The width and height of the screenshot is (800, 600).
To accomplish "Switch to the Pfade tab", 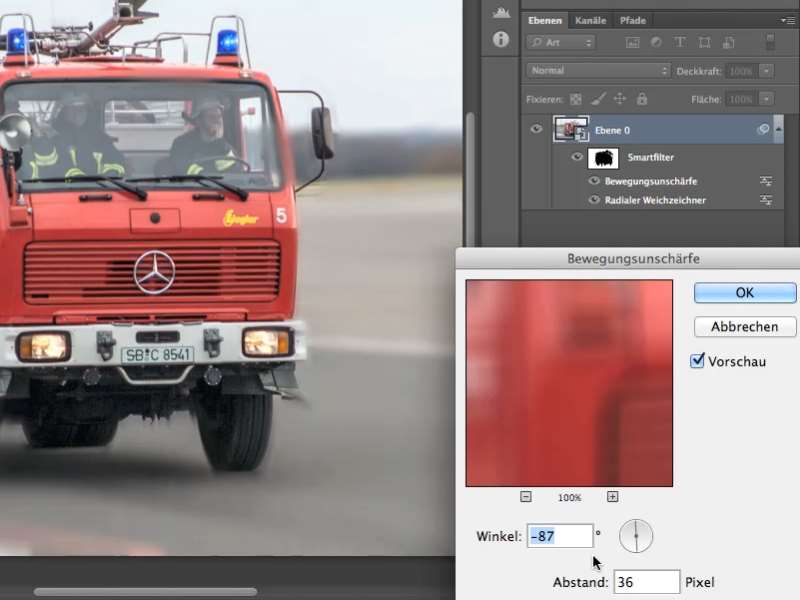I will (x=633, y=20).
